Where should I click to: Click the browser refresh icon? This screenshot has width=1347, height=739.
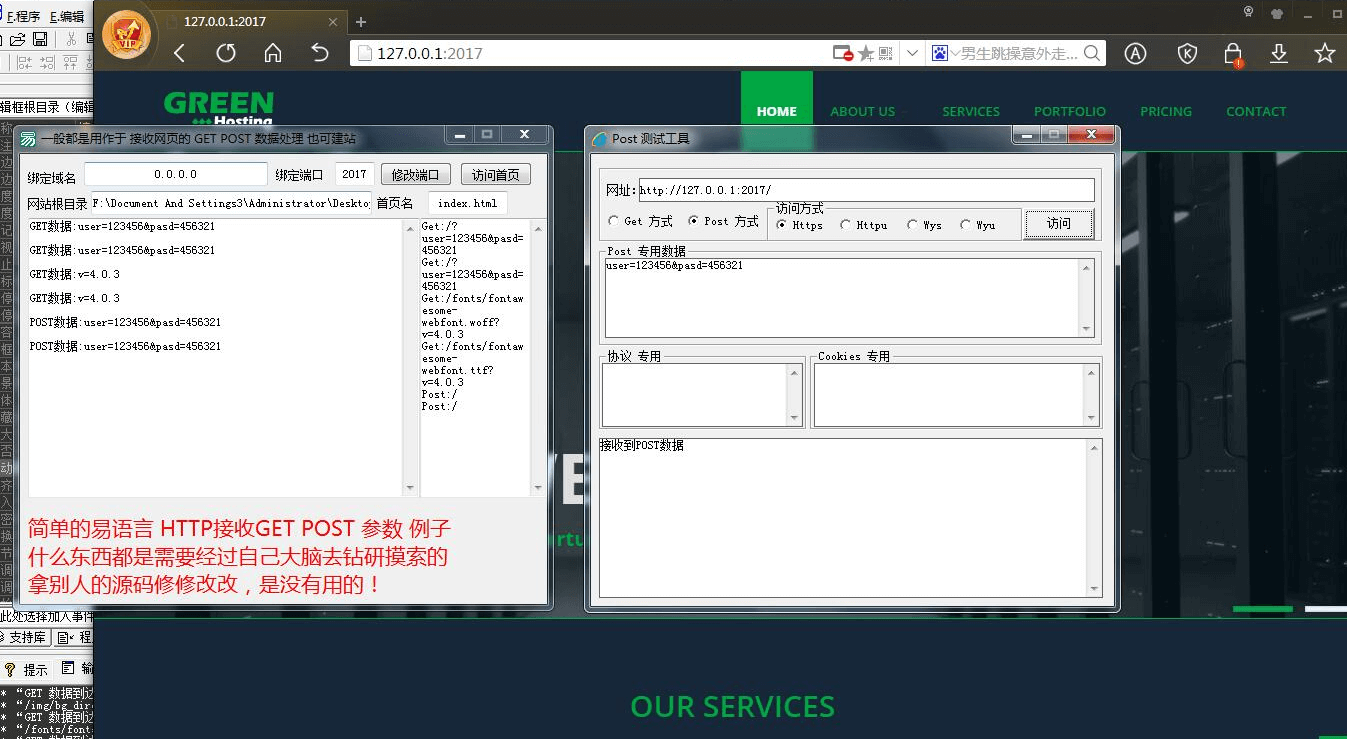click(x=226, y=52)
